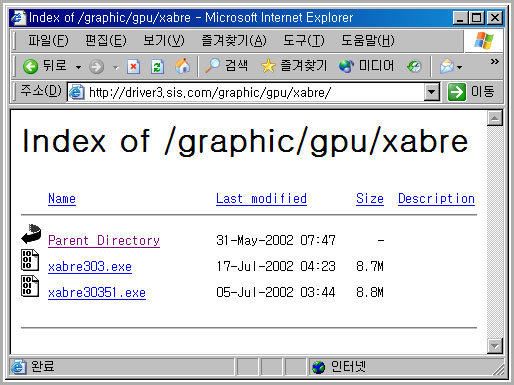
Task: Click the Stop loading icon
Action: click(133, 67)
